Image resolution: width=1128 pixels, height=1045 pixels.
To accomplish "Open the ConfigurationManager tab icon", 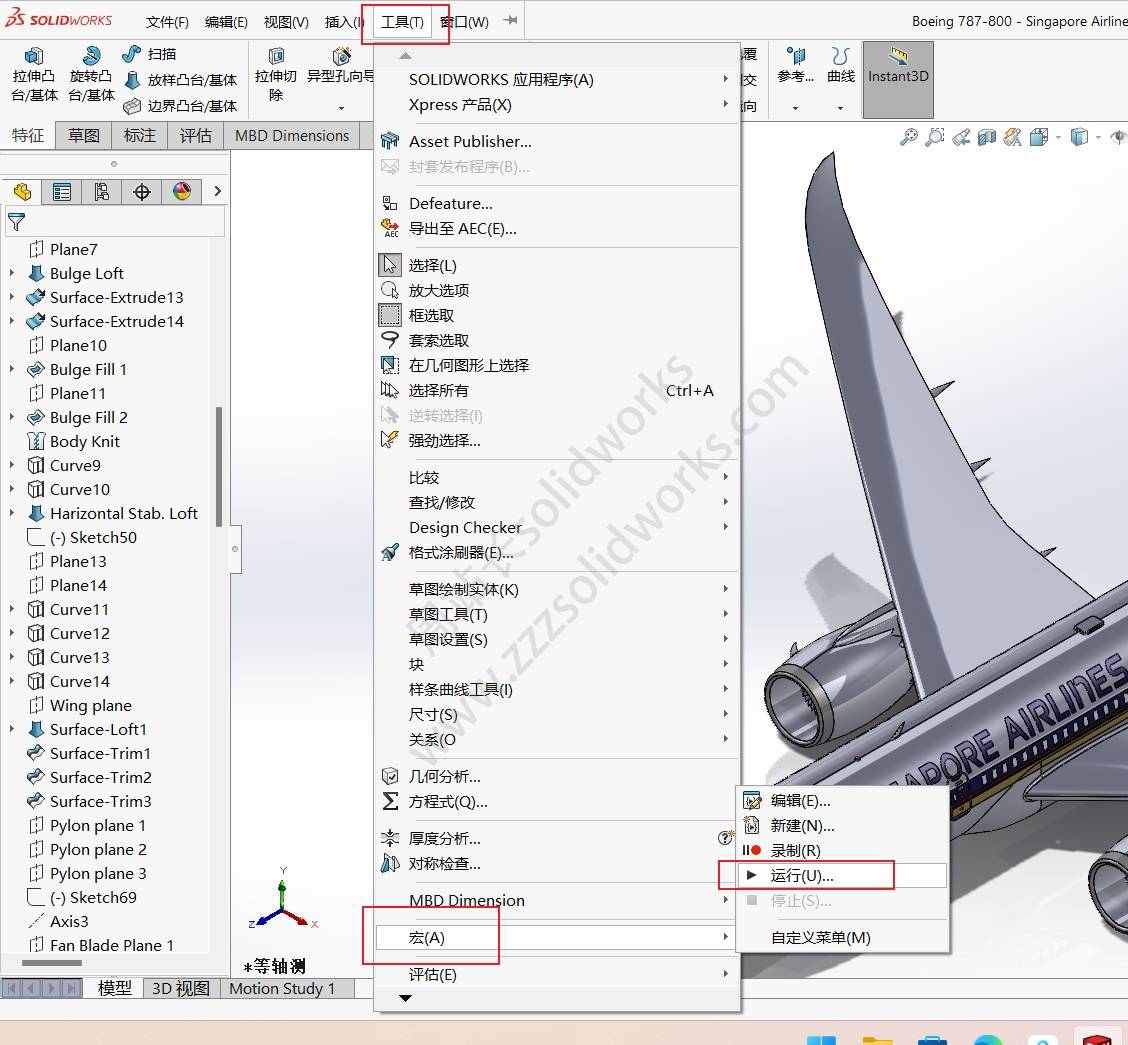I will [101, 192].
